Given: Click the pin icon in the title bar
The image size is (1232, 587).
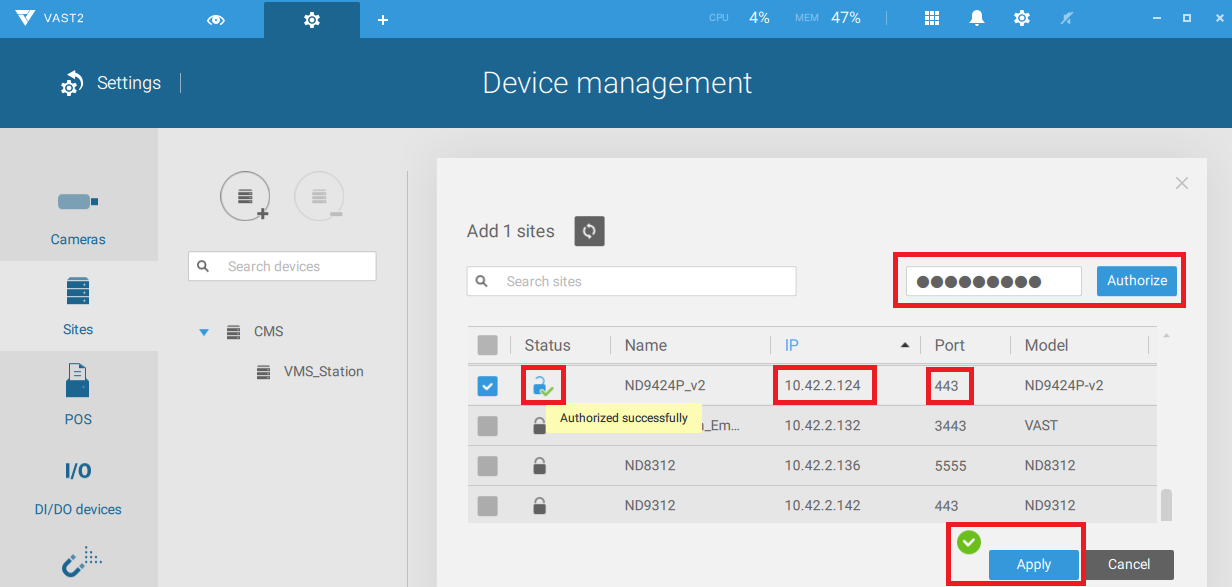Looking at the screenshot, I should coord(1066,17).
